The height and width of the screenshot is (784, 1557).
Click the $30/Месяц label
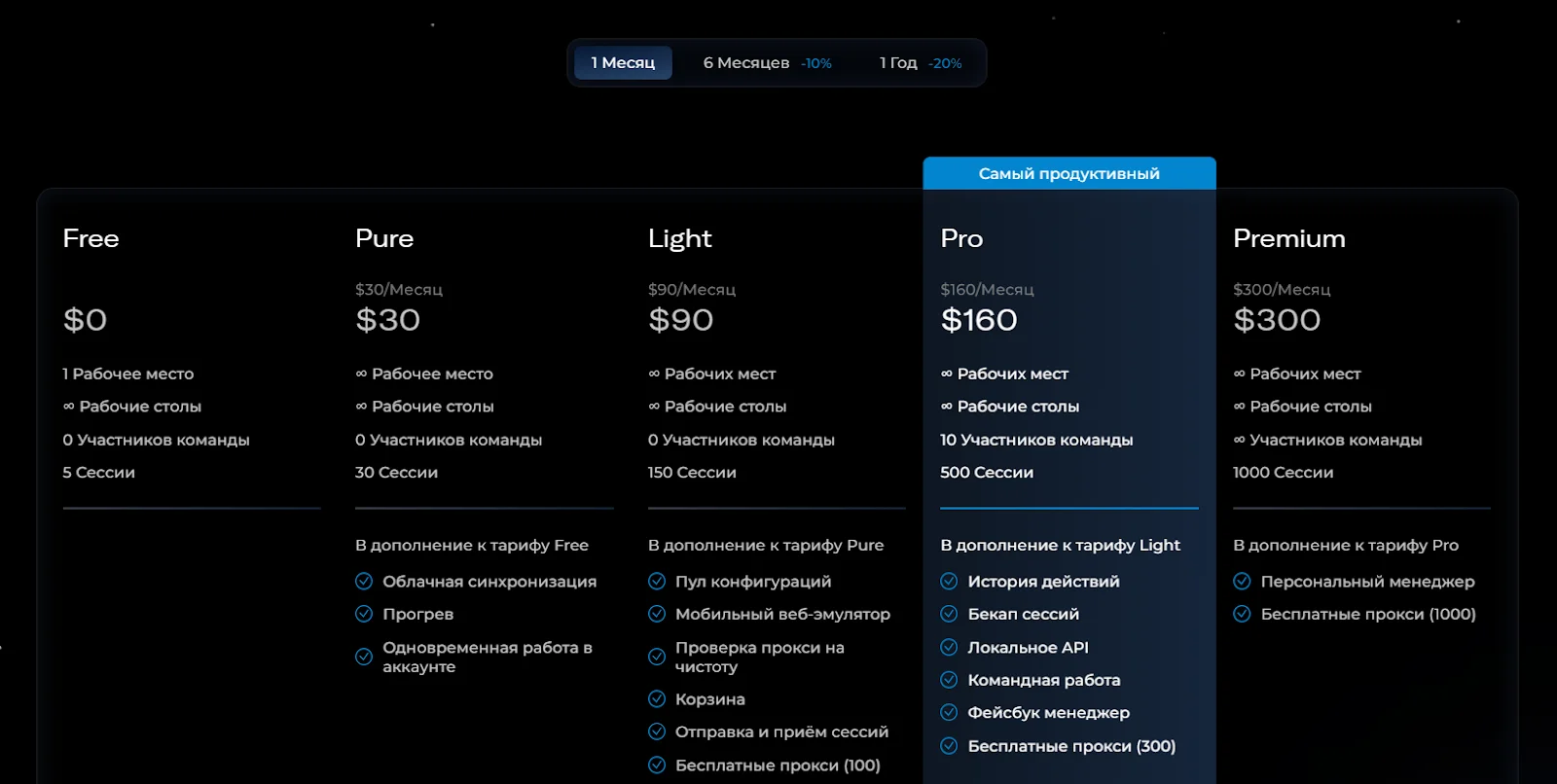399,290
